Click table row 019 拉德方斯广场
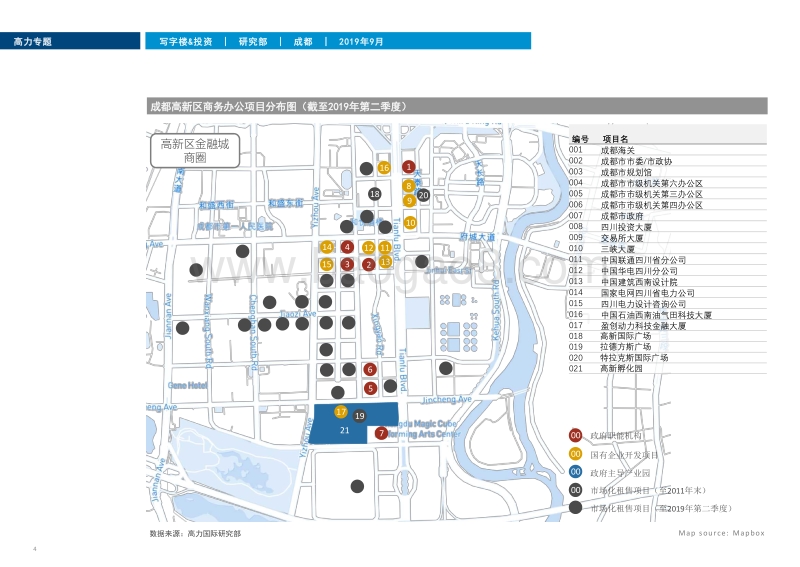 (x=667, y=347)
